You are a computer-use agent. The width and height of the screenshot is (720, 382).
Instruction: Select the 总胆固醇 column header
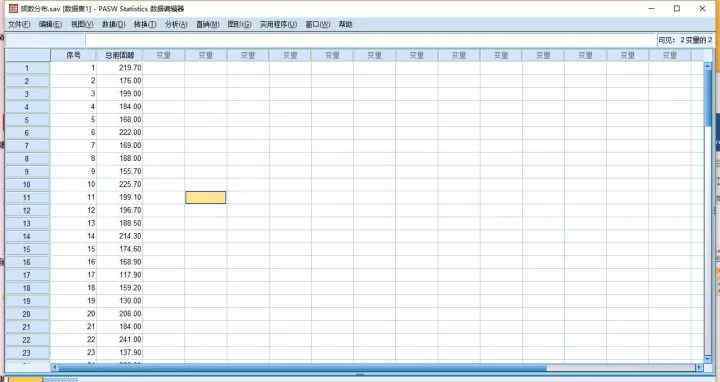point(119,55)
